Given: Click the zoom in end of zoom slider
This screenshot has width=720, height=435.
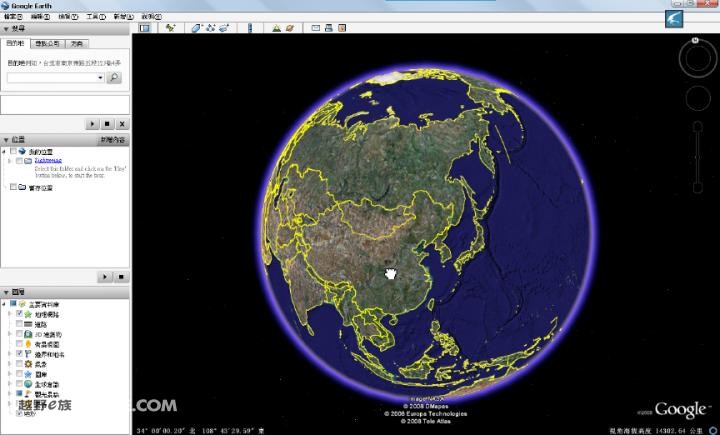Looking at the screenshot, I should (698, 126).
